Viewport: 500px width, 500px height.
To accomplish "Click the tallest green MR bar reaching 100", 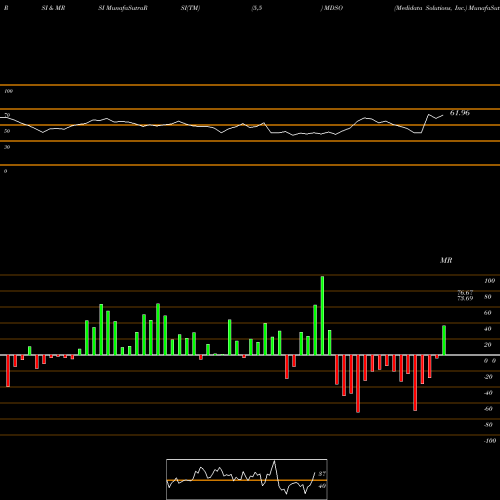I will coord(322,315).
